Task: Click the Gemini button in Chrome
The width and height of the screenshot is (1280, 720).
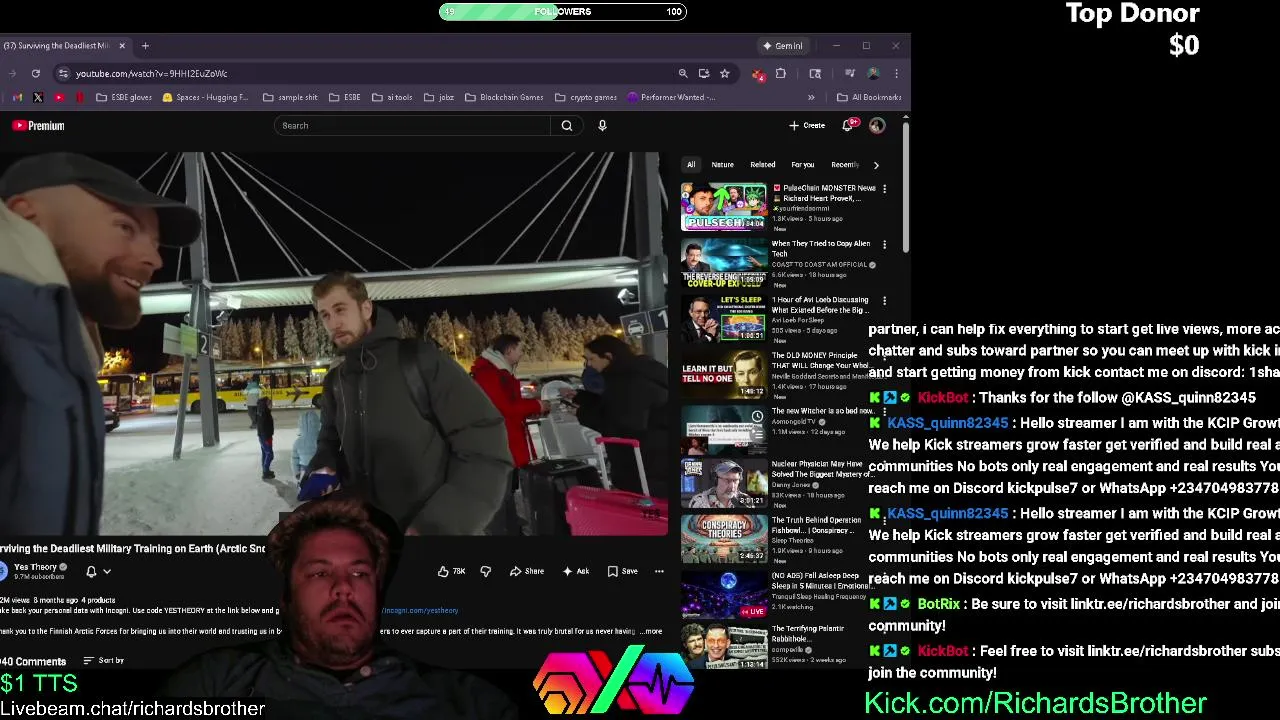Action: (x=782, y=46)
